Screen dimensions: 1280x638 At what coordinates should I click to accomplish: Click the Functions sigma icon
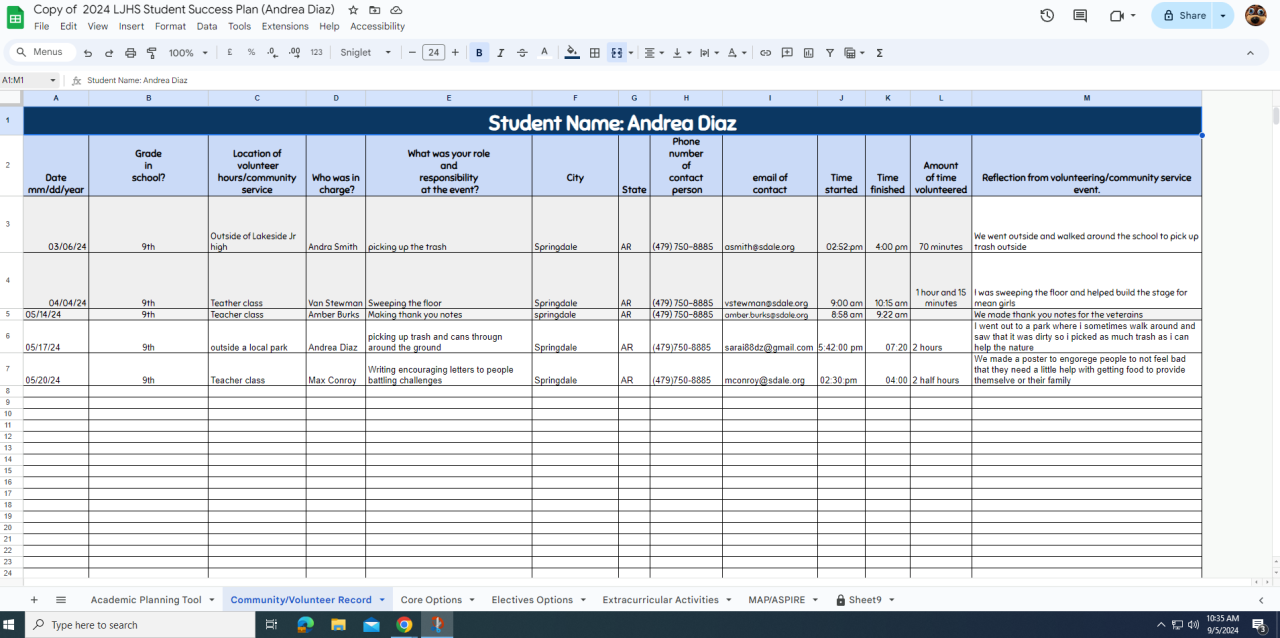pos(879,53)
